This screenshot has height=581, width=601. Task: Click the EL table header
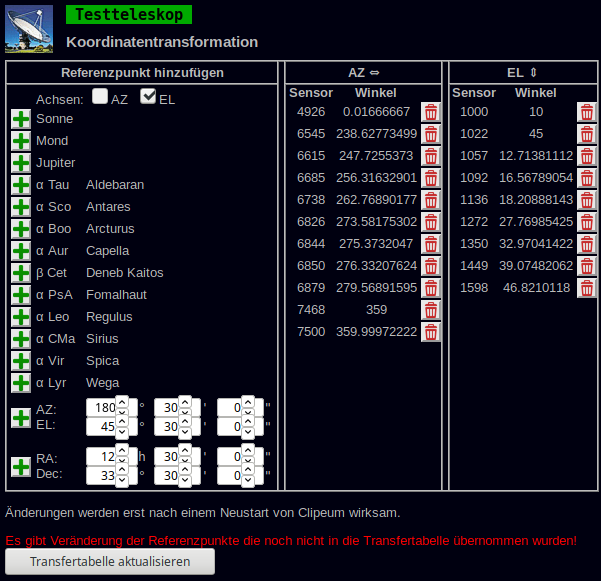(523, 73)
